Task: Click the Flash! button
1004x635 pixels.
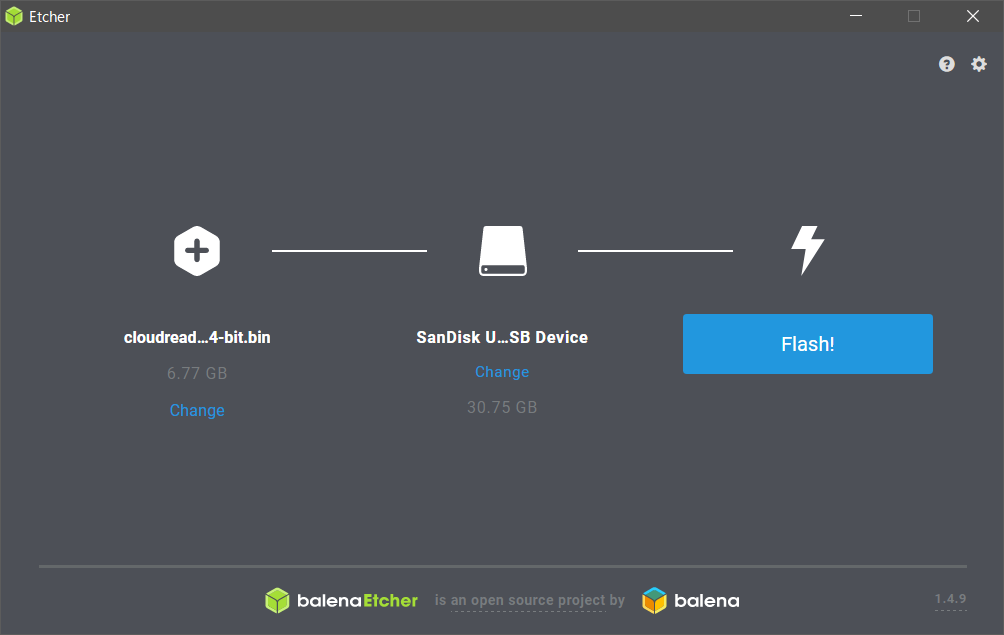Action: point(807,344)
